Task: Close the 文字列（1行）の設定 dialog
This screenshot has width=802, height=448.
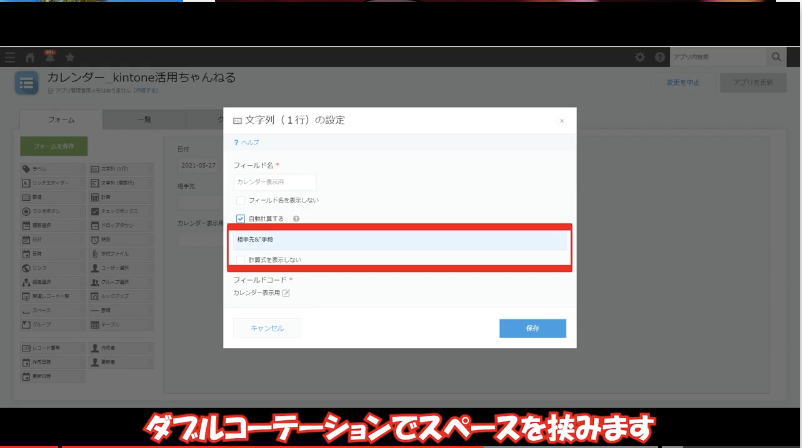Action: tap(561, 120)
